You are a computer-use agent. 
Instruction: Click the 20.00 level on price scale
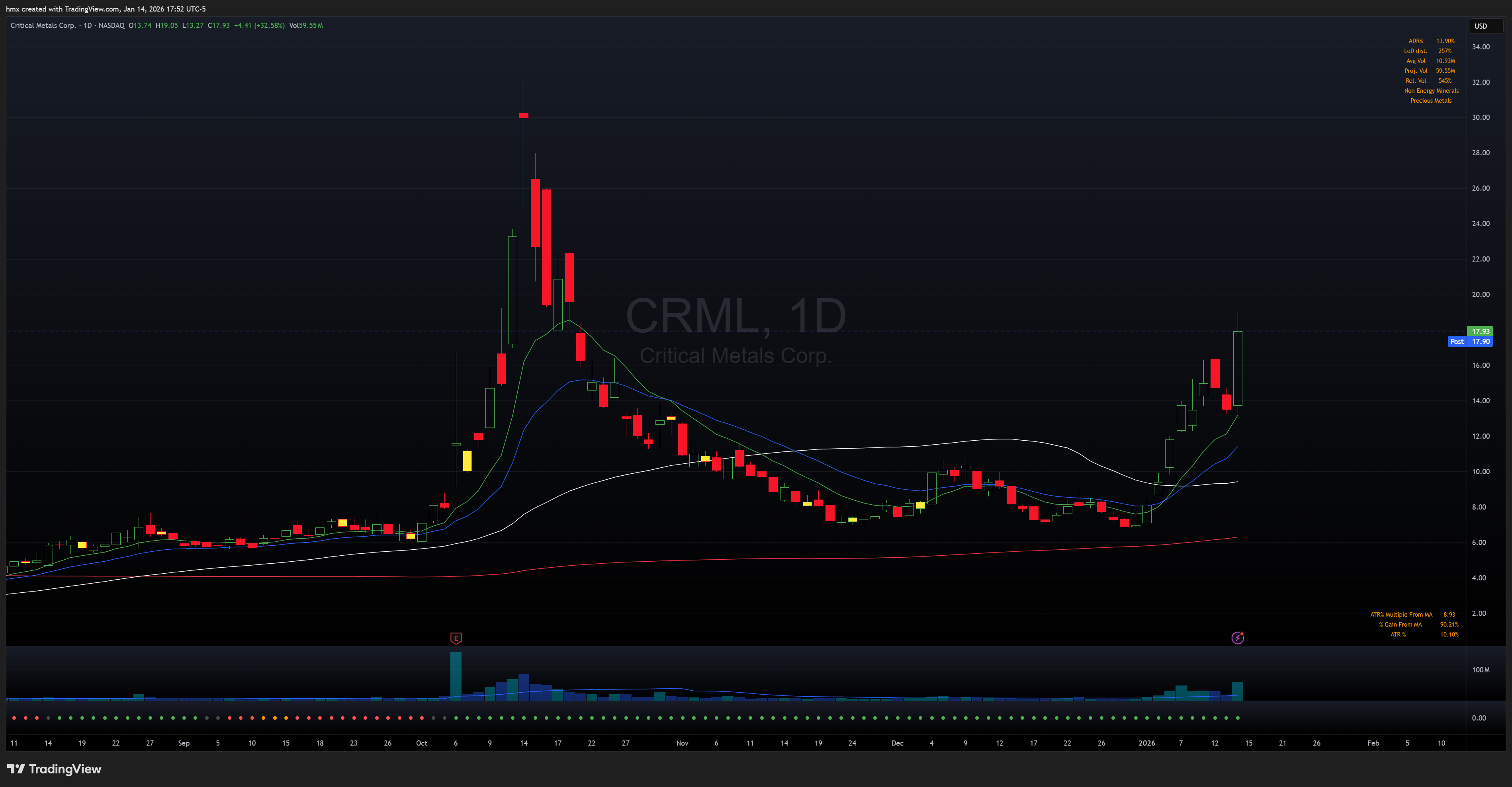click(x=1480, y=295)
